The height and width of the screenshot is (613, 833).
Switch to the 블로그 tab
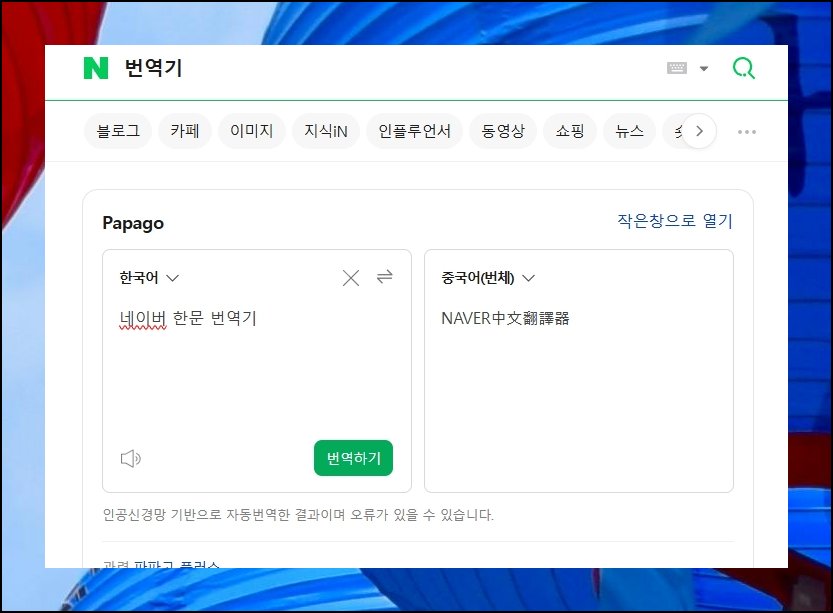(x=118, y=131)
